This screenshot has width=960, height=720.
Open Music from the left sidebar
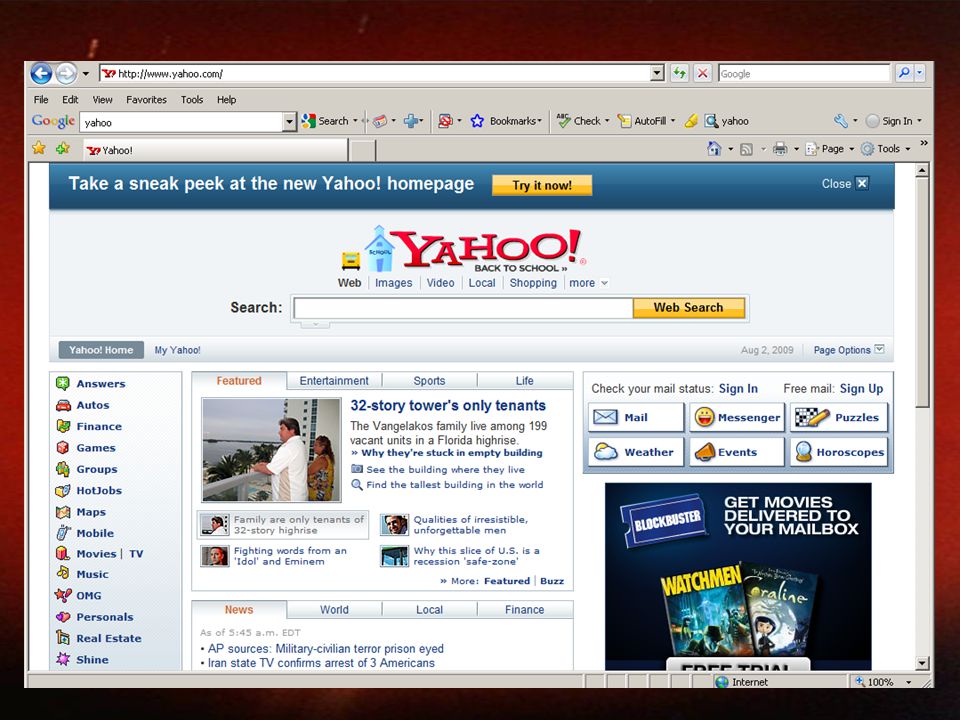point(92,574)
